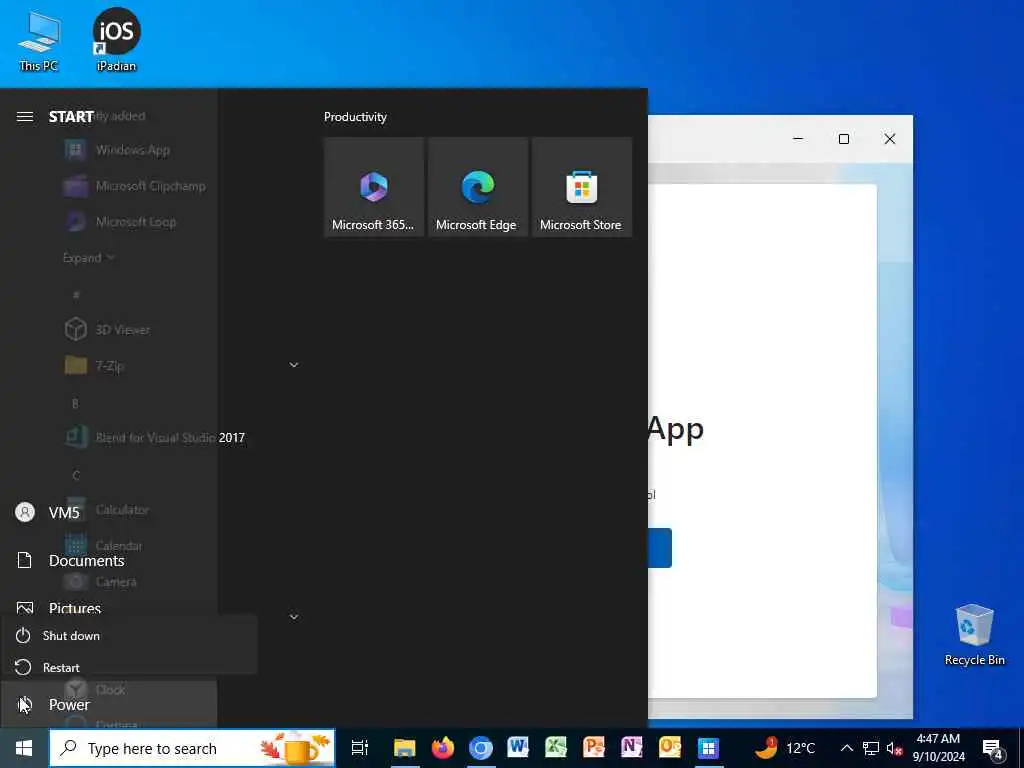Viewport: 1024px width, 768px height.
Task: Open Word from the taskbar
Action: pos(519,748)
